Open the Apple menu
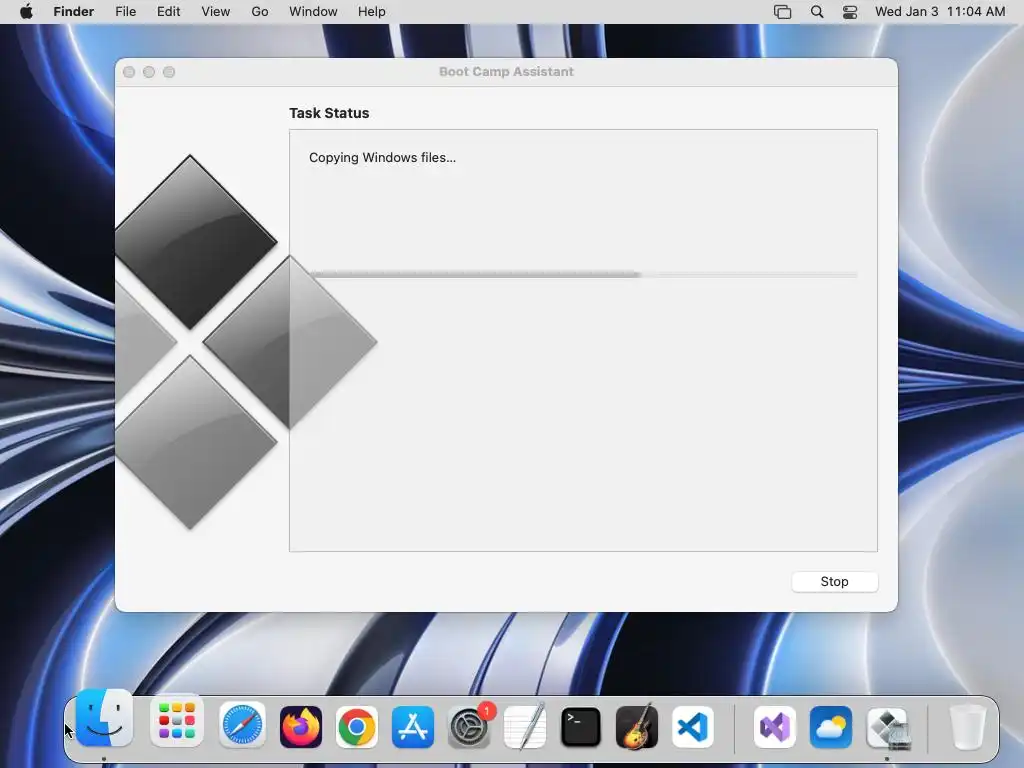The height and width of the screenshot is (768, 1024). click(26, 12)
